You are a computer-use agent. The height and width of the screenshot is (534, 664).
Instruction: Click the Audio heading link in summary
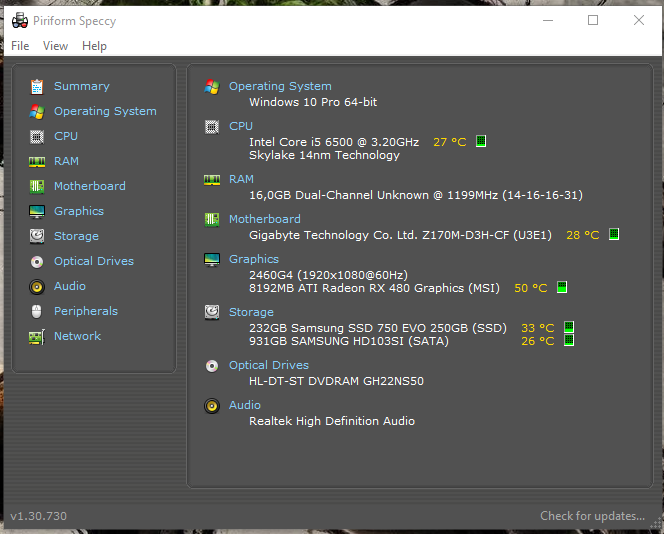point(244,405)
